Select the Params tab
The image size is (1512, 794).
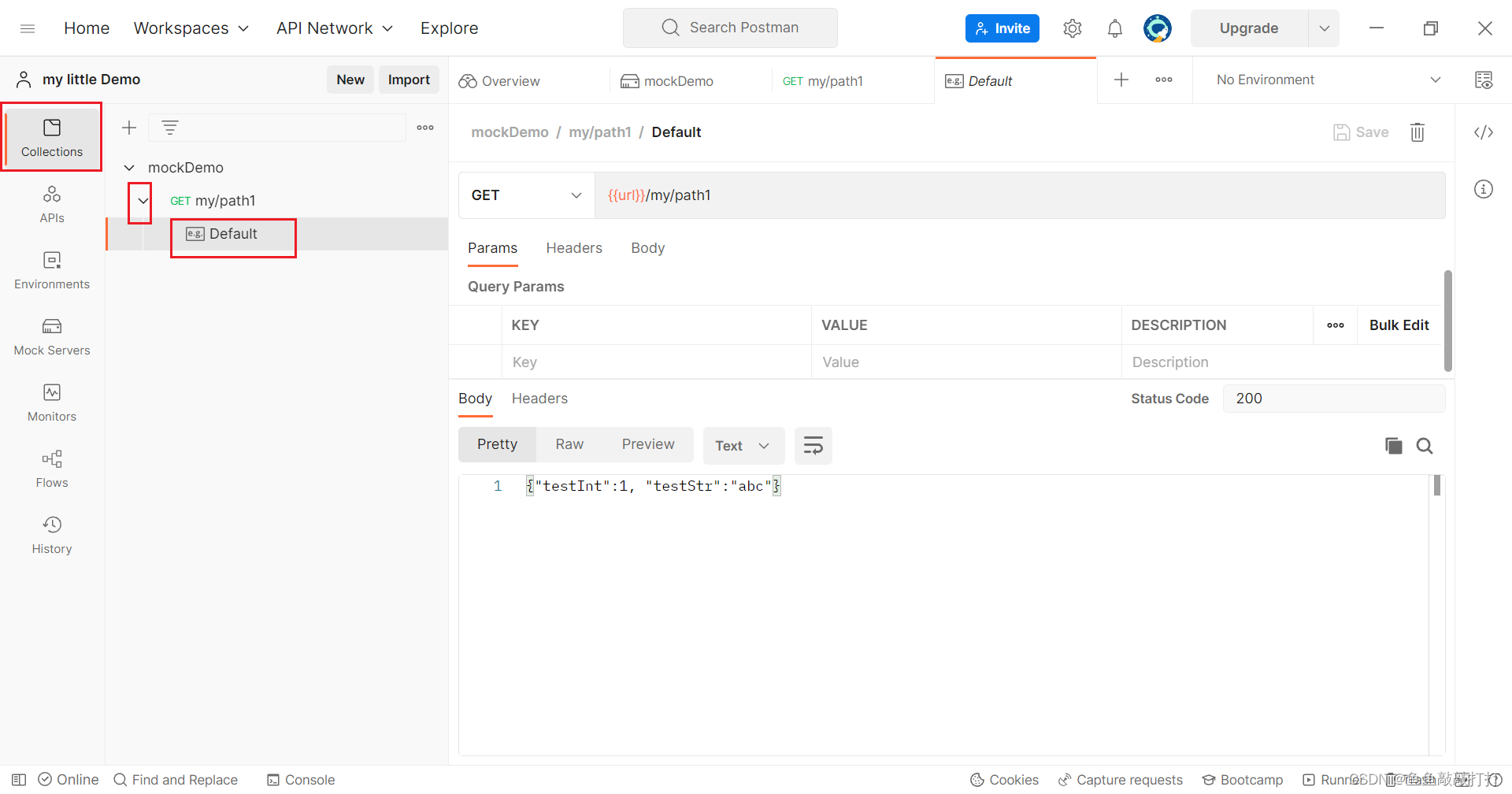point(493,248)
